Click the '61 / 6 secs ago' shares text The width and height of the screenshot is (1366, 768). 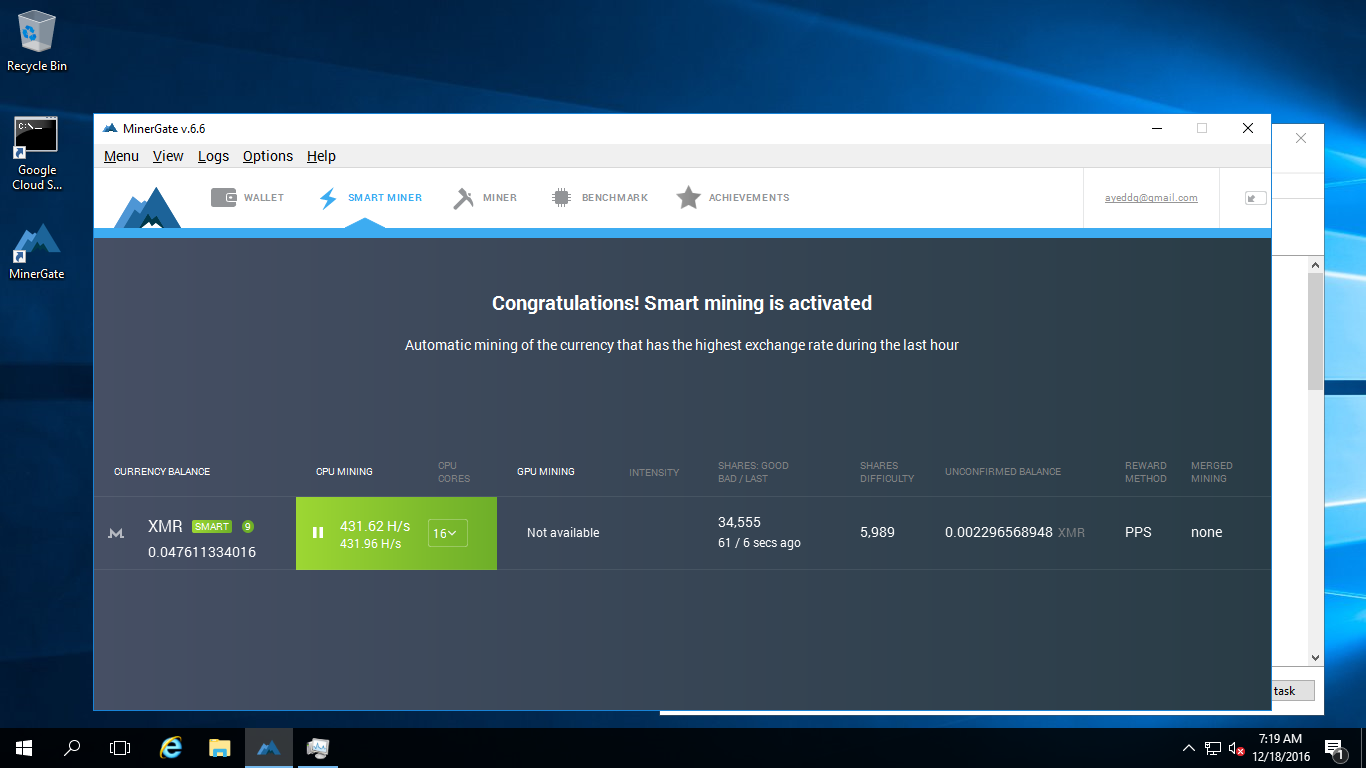759,543
